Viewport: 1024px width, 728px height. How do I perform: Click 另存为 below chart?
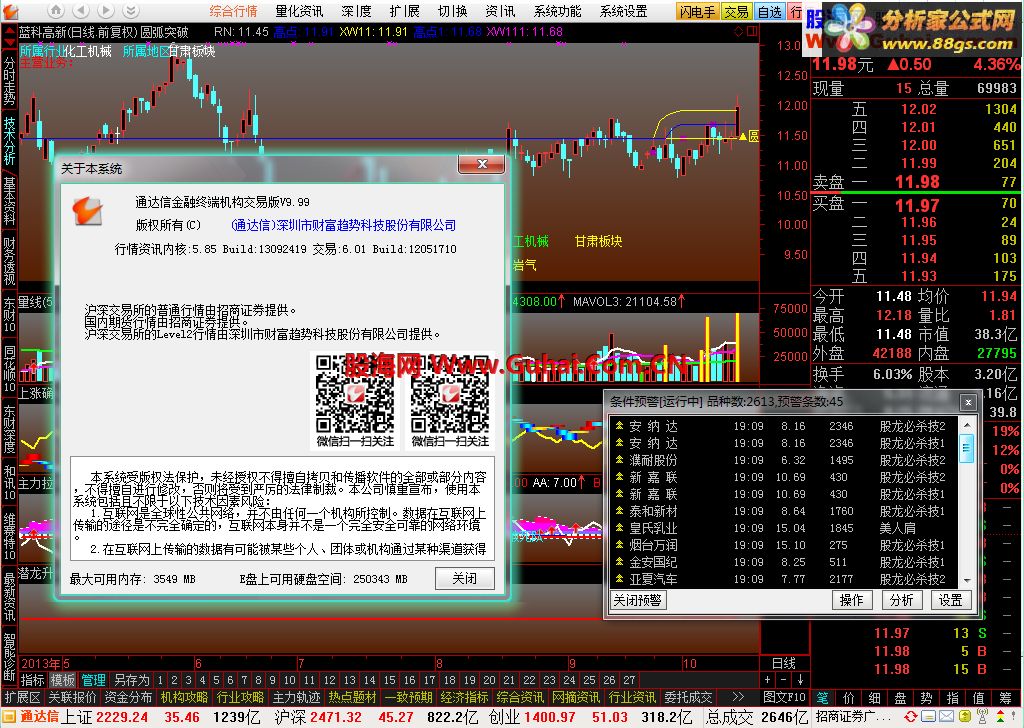tap(131, 680)
